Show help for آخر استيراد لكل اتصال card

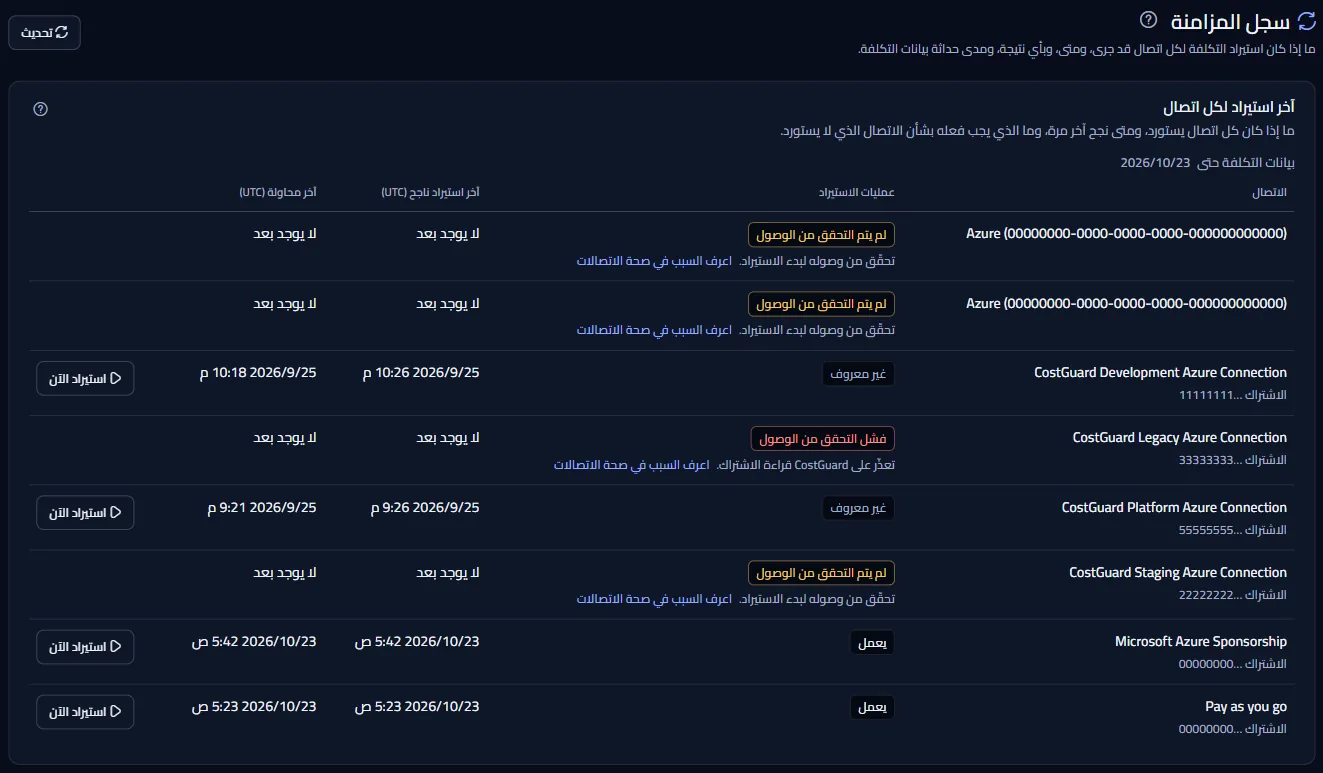click(41, 109)
